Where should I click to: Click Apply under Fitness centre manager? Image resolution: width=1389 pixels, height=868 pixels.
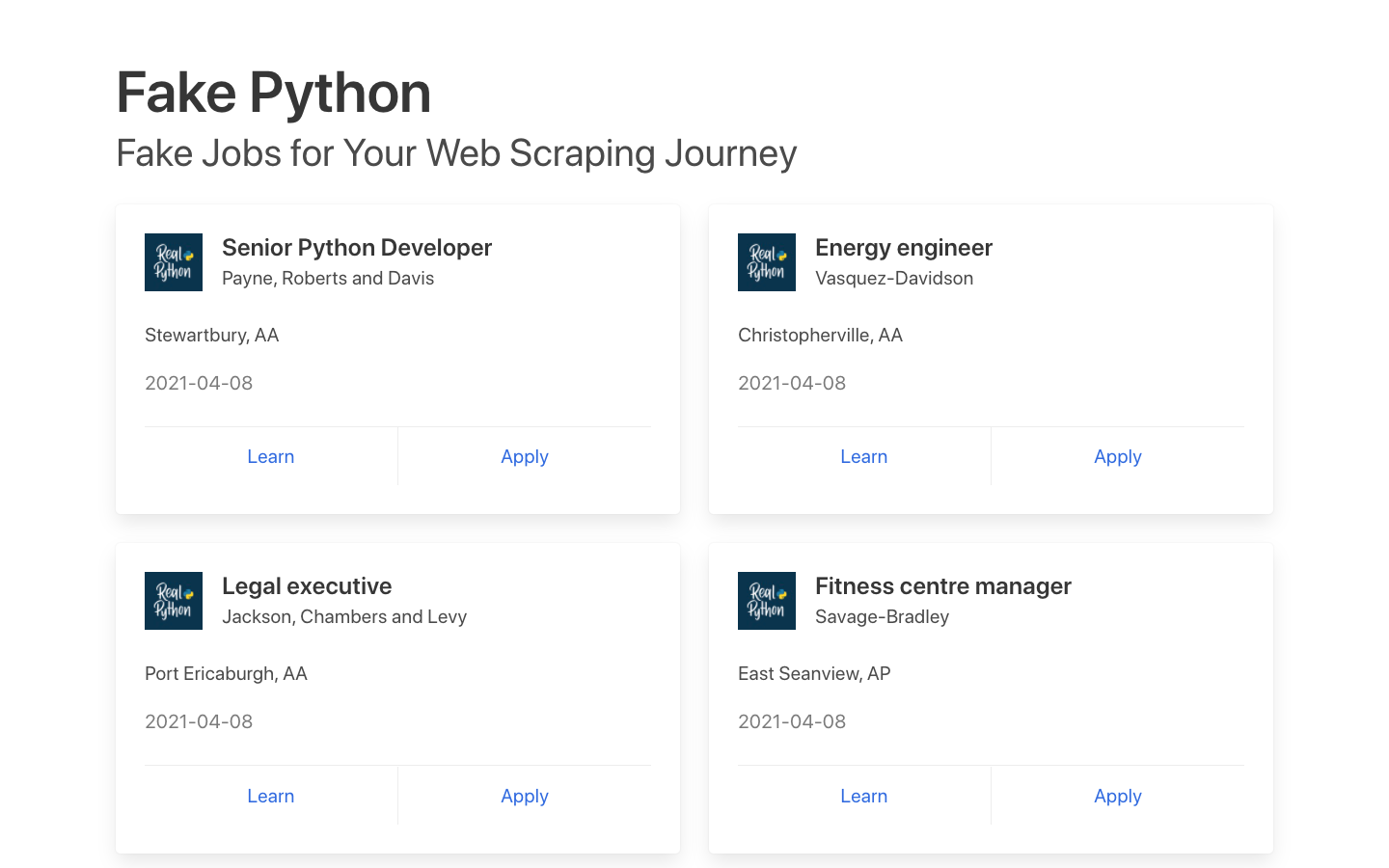pyautogui.click(x=1118, y=795)
